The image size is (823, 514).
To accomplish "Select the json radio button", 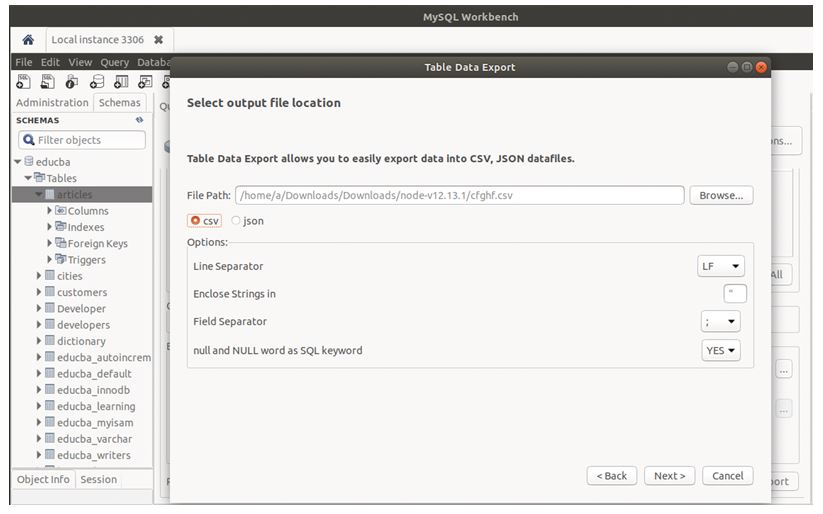I will 236,221.
